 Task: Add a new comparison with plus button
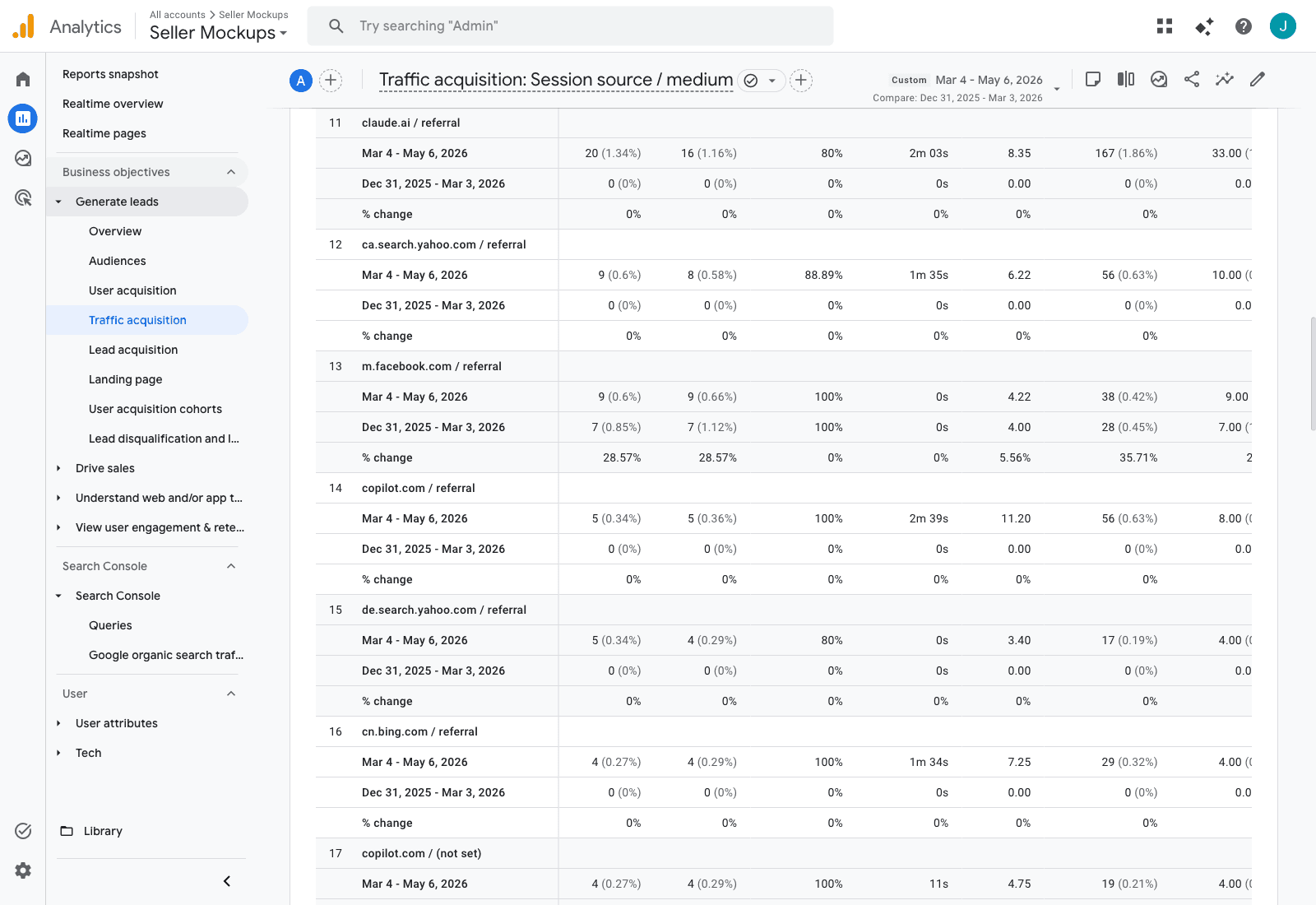click(331, 81)
